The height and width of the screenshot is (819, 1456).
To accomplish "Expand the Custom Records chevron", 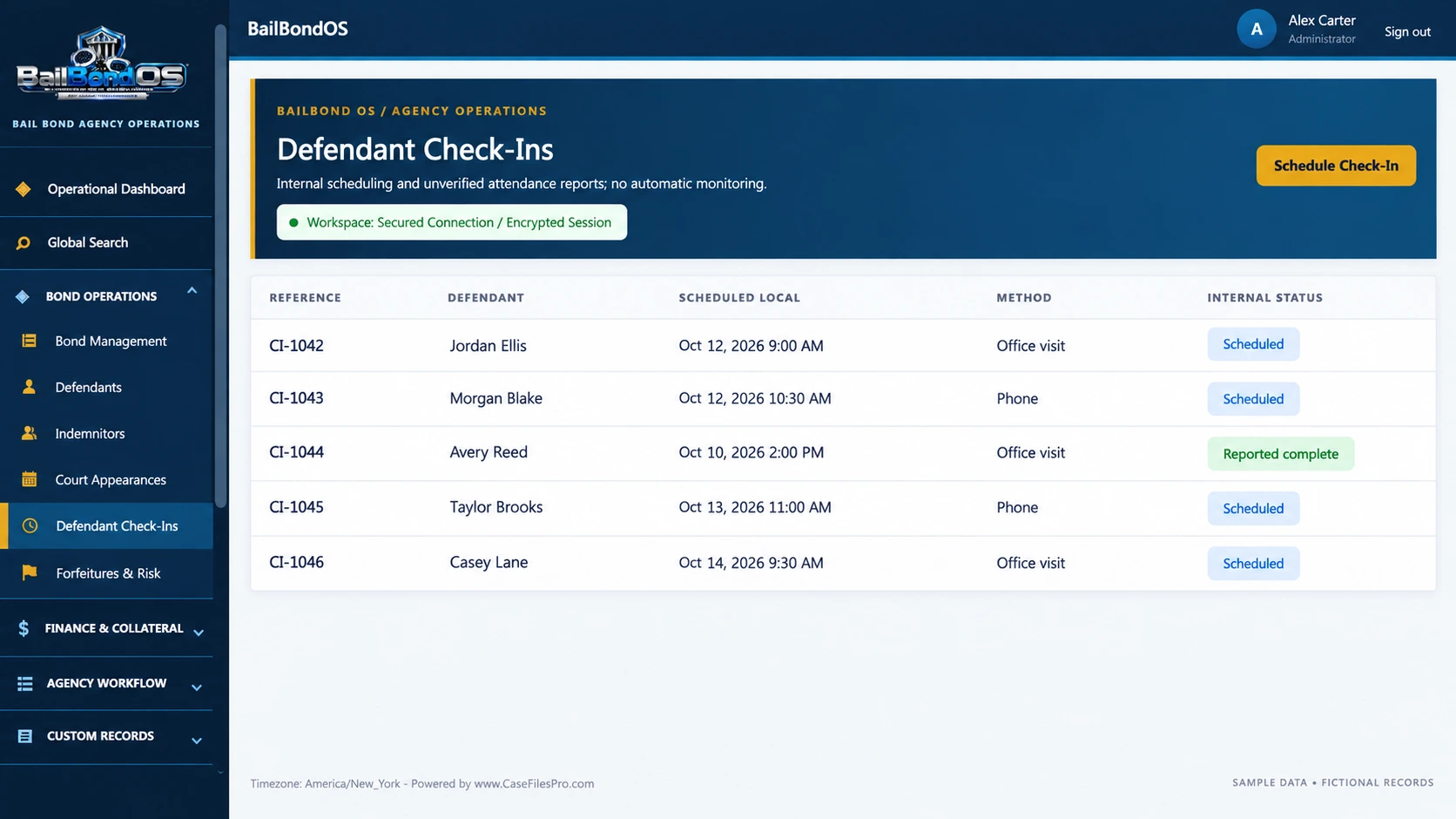I will (197, 741).
